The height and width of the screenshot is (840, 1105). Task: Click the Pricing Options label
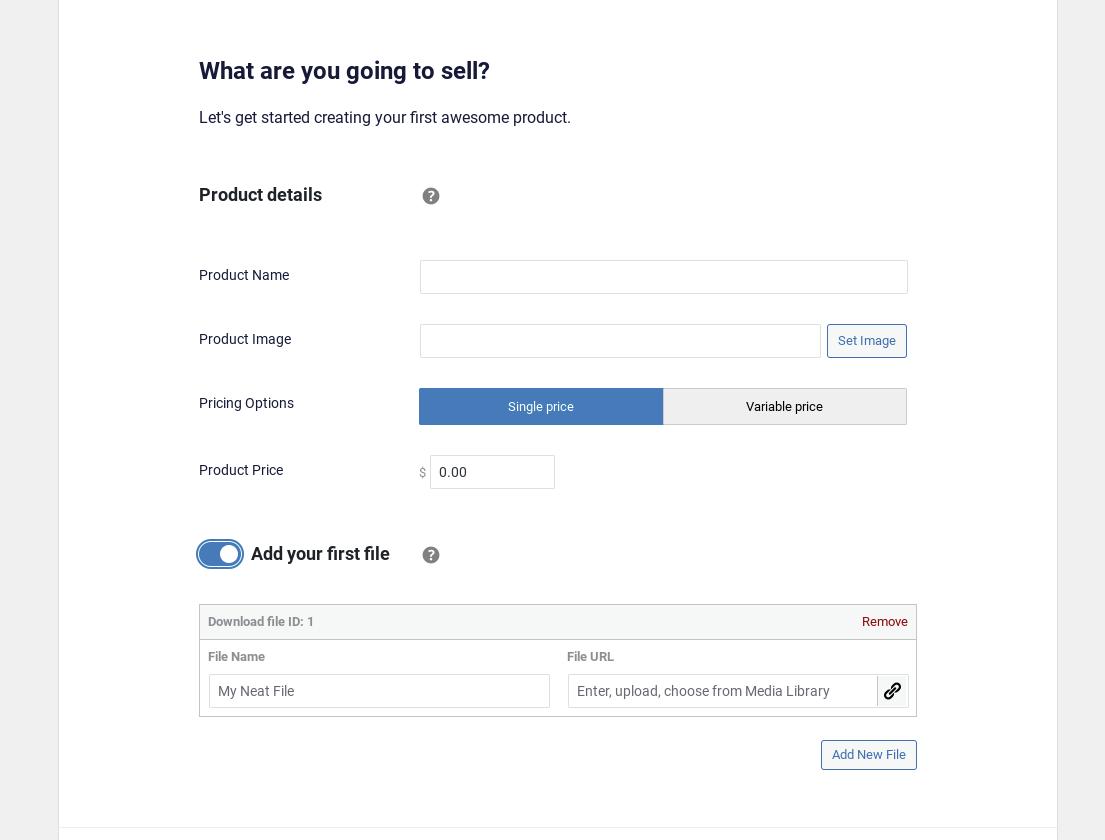[x=246, y=403]
